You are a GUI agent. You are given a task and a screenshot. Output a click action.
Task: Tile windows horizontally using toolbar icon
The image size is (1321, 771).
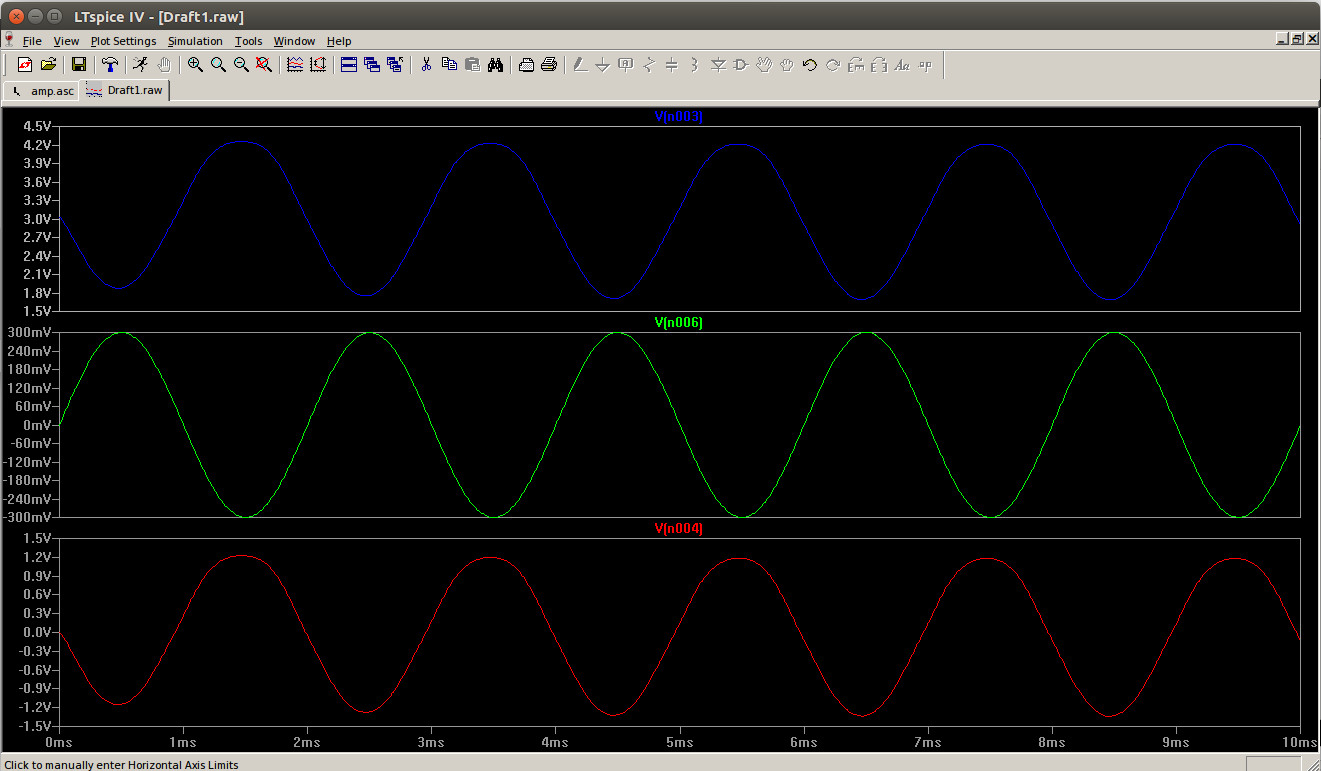point(349,65)
